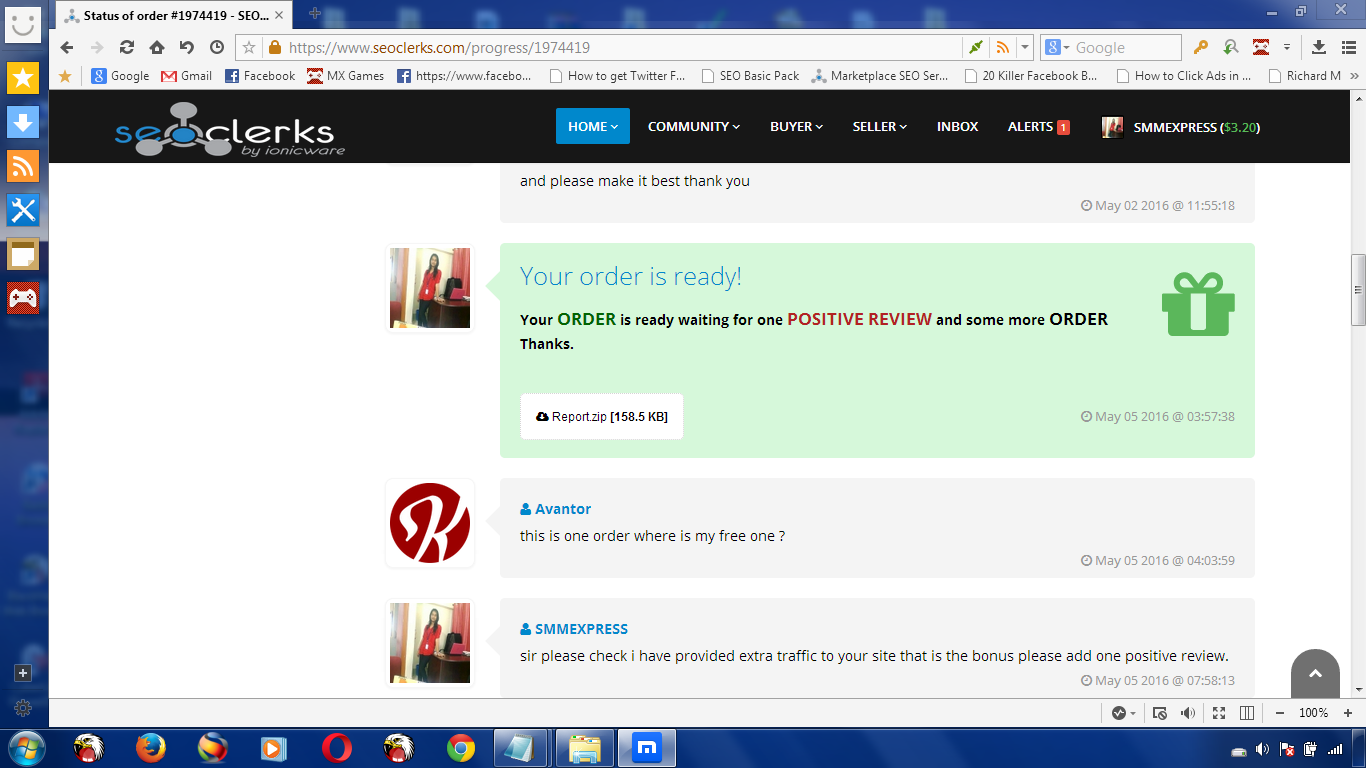The height and width of the screenshot is (768, 1366).
Task: Open the INBOX menu item
Action: [957, 126]
